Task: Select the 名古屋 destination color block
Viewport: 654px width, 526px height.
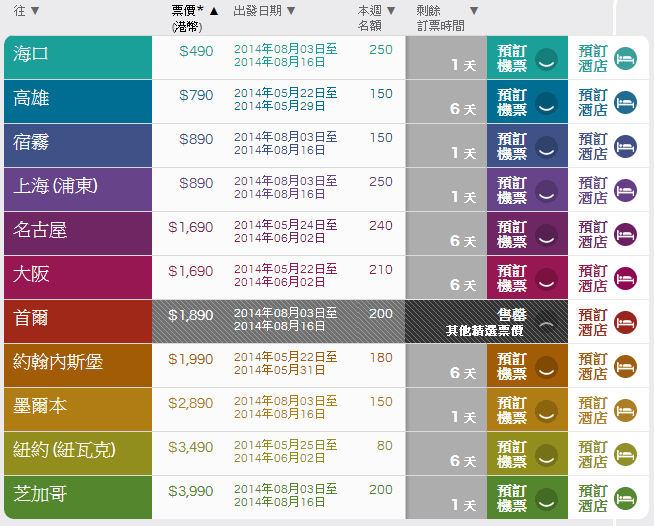Action: [x=78, y=233]
